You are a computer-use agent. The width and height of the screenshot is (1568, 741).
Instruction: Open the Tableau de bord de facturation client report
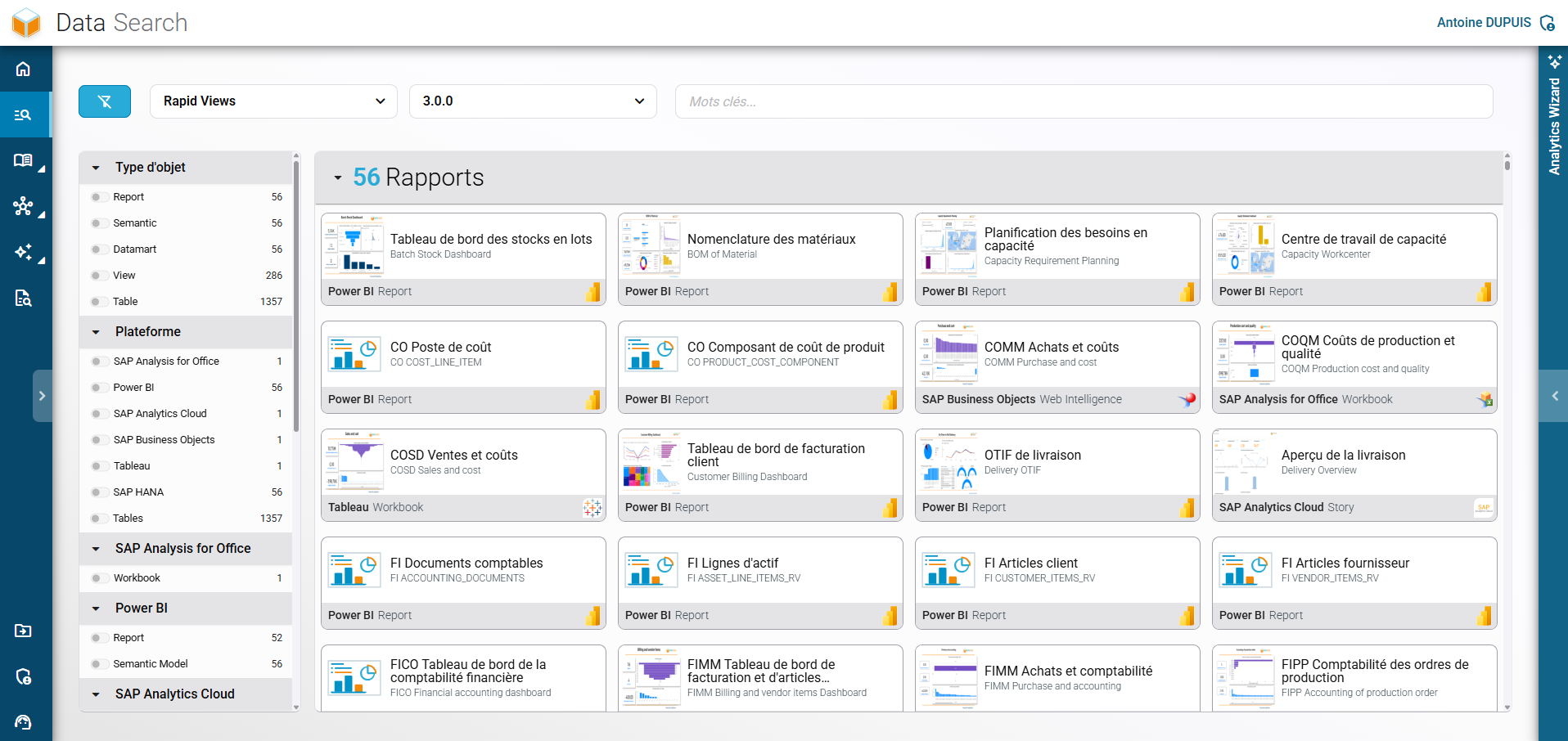[760, 475]
